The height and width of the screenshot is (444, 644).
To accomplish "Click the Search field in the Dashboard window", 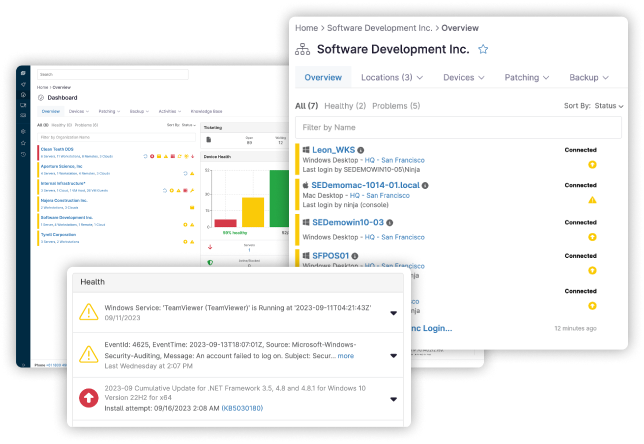I will (x=113, y=74).
